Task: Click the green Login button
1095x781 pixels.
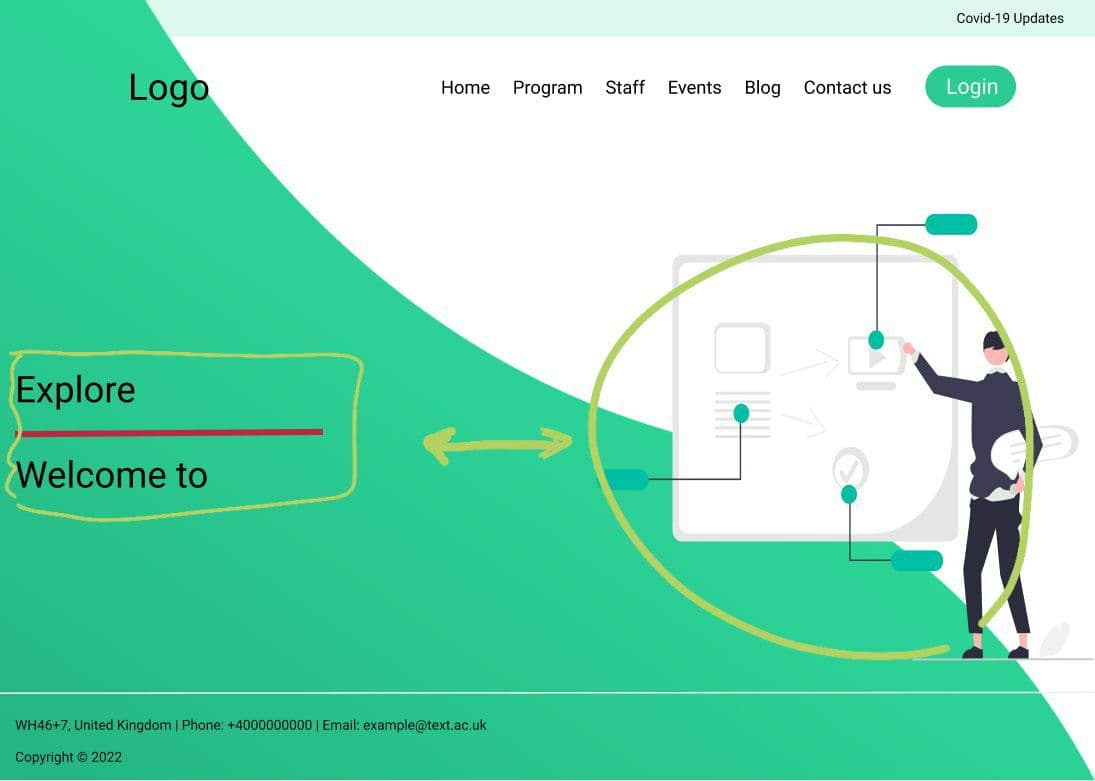Action: (971, 87)
